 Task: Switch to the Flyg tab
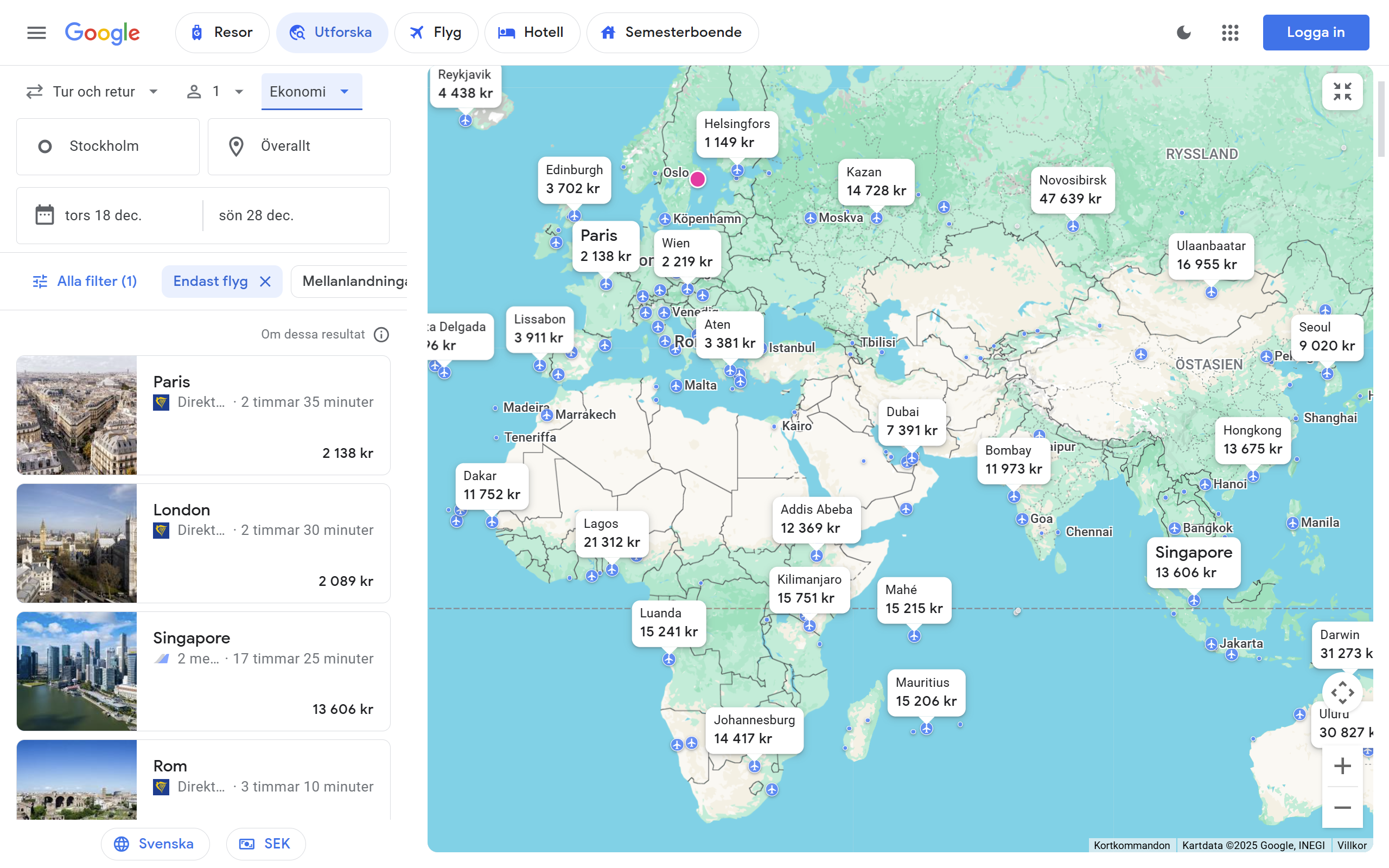tap(436, 33)
